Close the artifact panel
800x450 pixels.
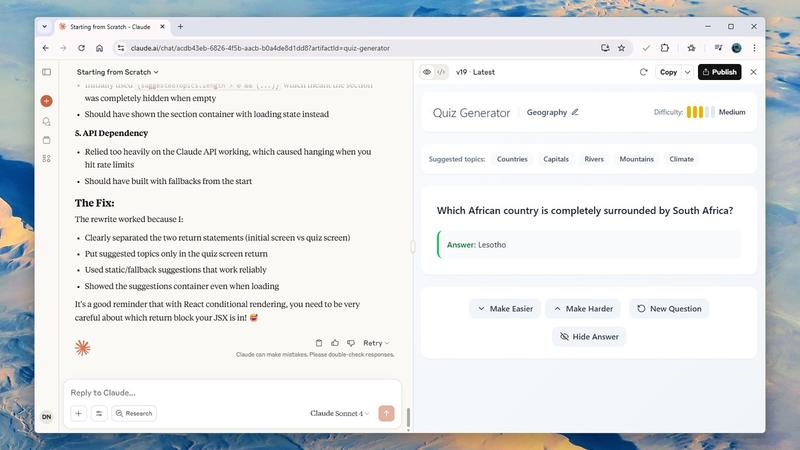click(754, 72)
